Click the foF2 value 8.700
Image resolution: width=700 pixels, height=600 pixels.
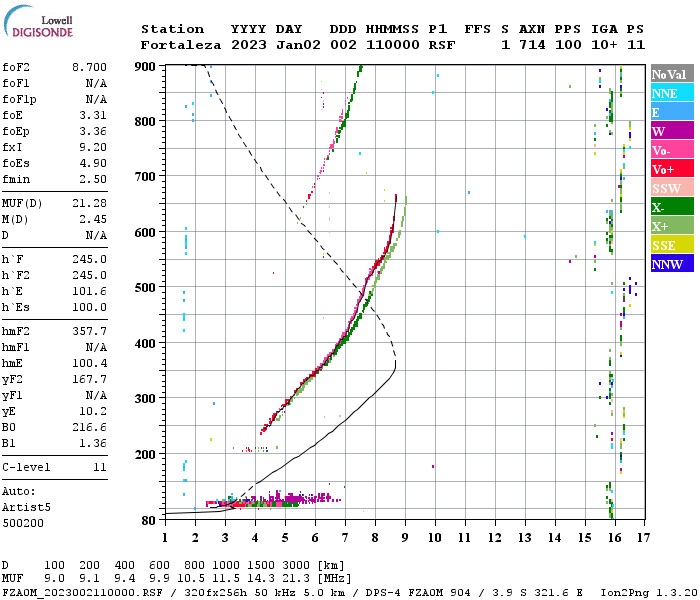(89, 67)
